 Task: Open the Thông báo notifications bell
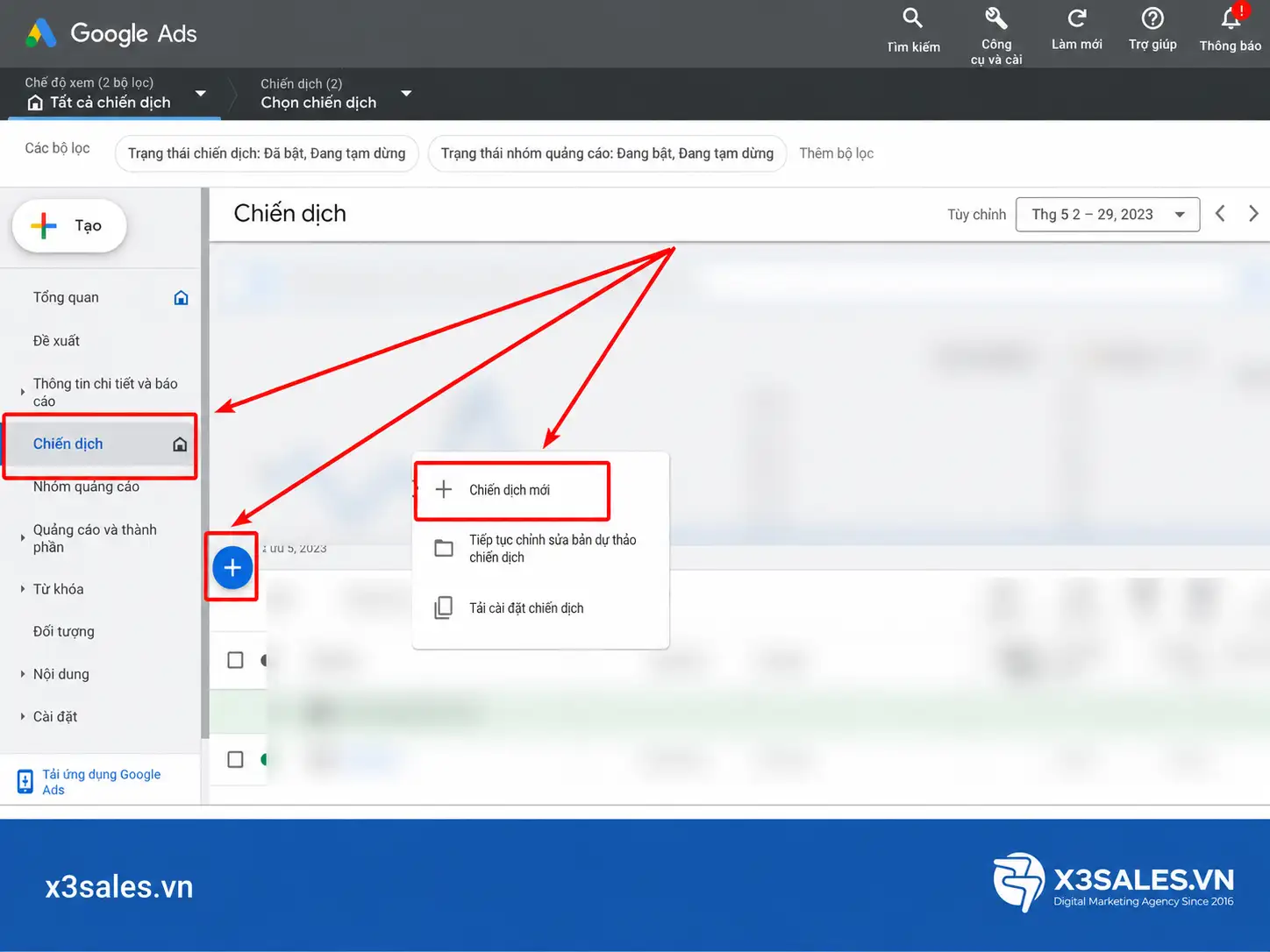coord(1231,18)
